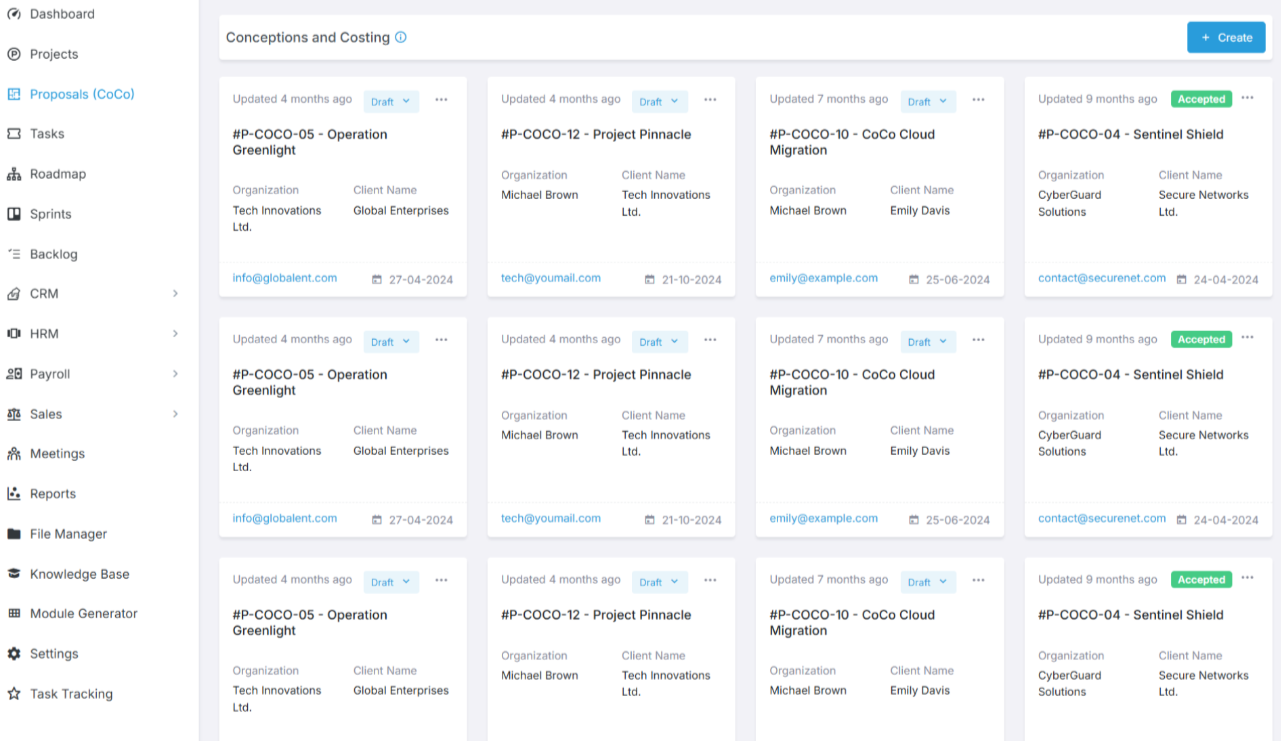Expand the Payroll menu arrow
The height and width of the screenshot is (741, 1281).
coord(175,374)
